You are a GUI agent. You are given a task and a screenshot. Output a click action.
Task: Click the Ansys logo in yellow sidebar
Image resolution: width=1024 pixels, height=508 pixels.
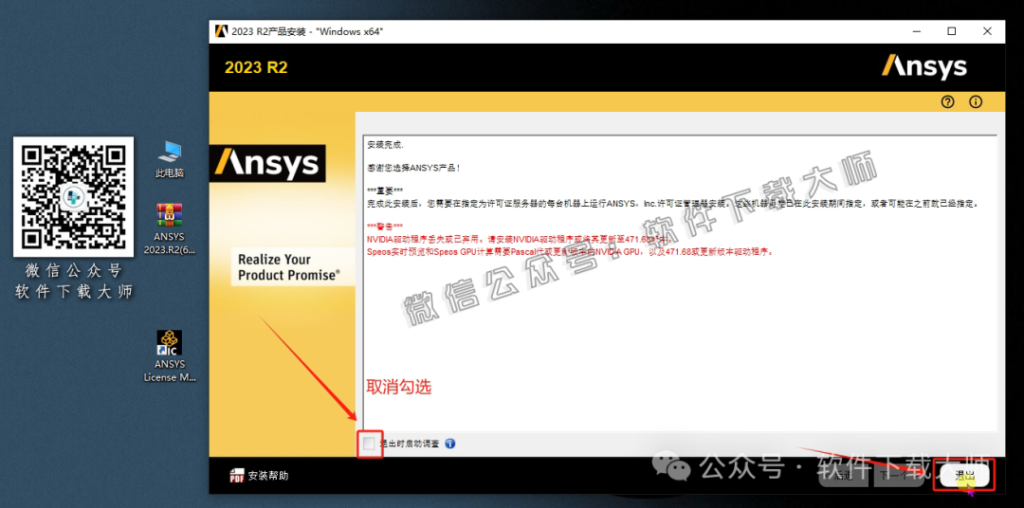tap(267, 163)
